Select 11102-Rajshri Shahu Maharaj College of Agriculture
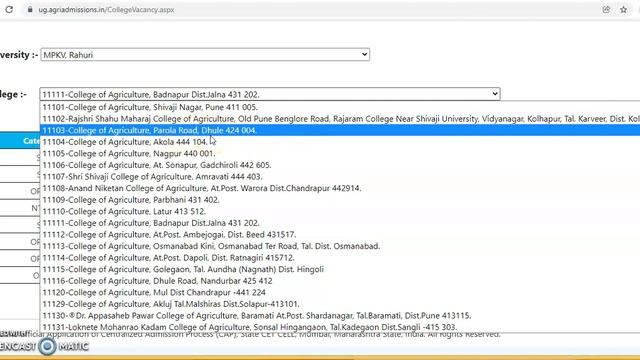The image size is (640, 360). [x=340, y=119]
